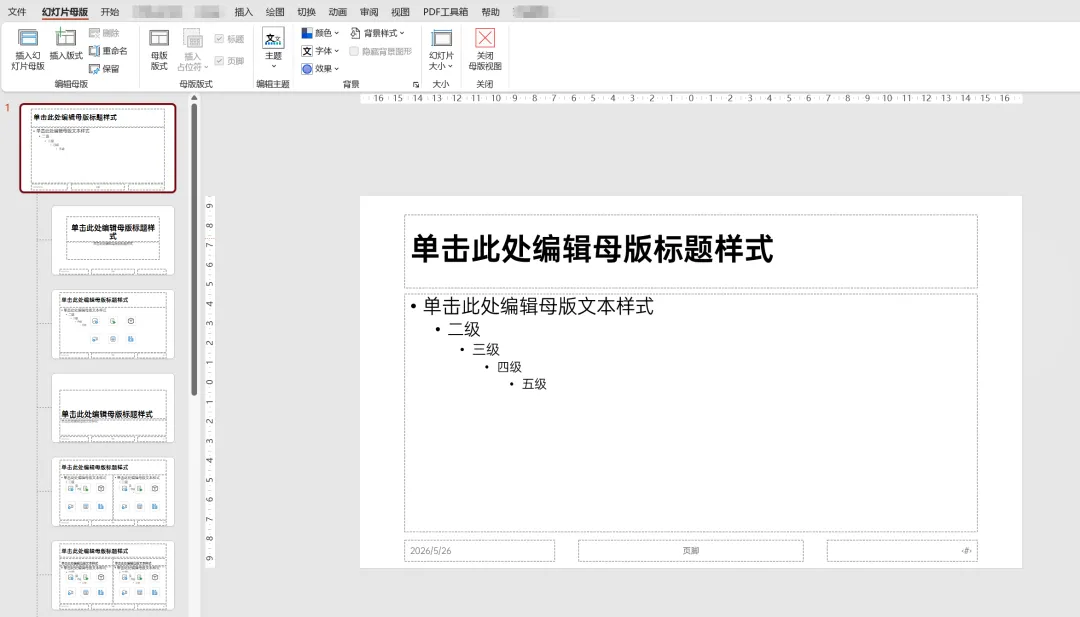The width and height of the screenshot is (1080, 617).
Task: Click the thumbnail pane vertical scrollbar
Action: click(194, 249)
